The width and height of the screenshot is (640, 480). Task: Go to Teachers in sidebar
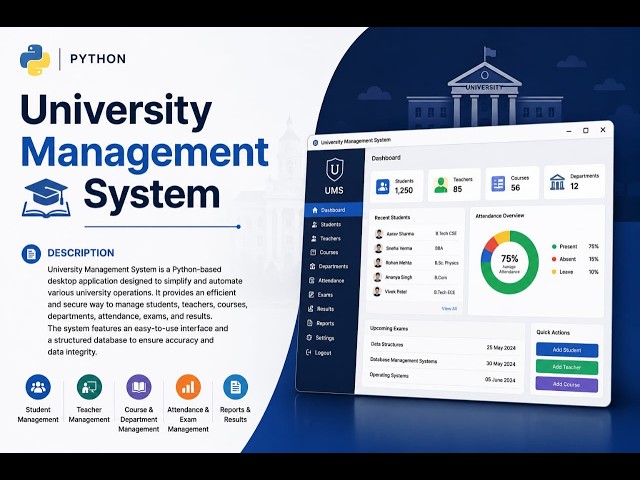[326, 238]
